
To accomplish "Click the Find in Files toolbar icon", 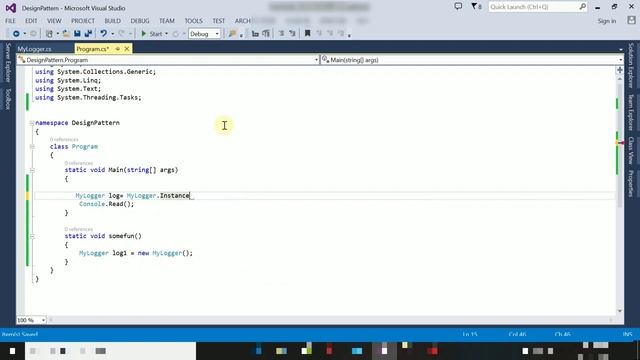I will point(232,34).
